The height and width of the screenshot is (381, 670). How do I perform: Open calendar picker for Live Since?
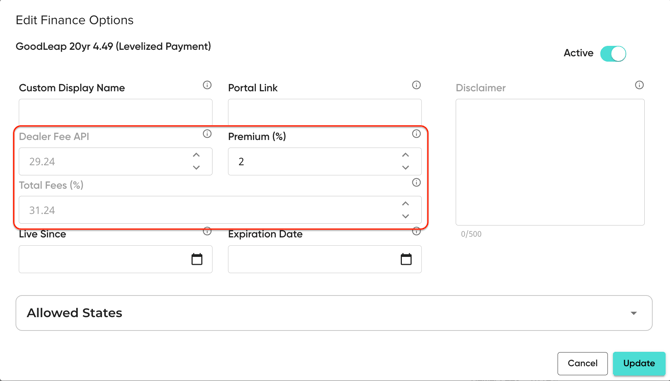(197, 259)
